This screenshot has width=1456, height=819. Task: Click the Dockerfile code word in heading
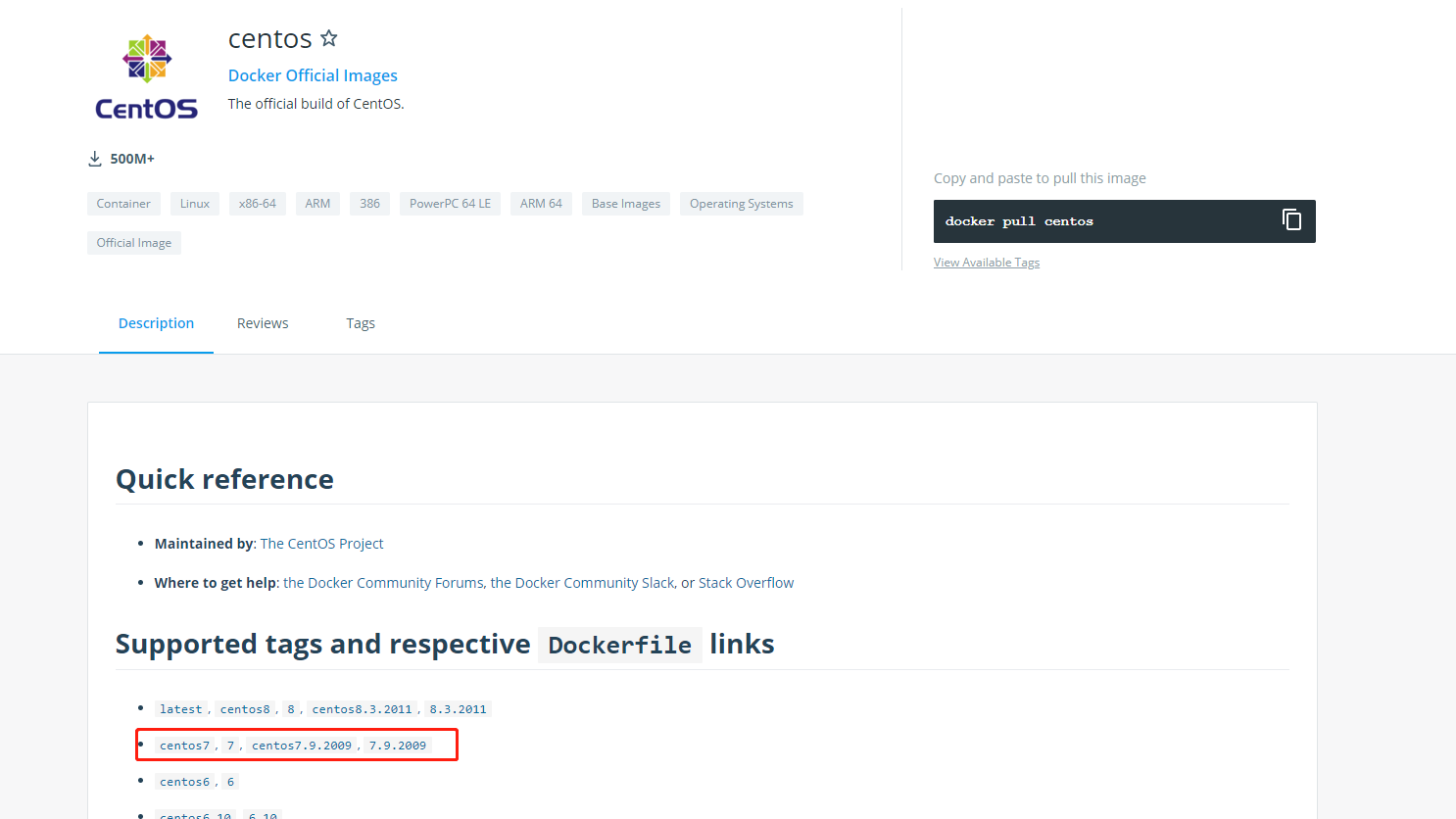click(620, 645)
